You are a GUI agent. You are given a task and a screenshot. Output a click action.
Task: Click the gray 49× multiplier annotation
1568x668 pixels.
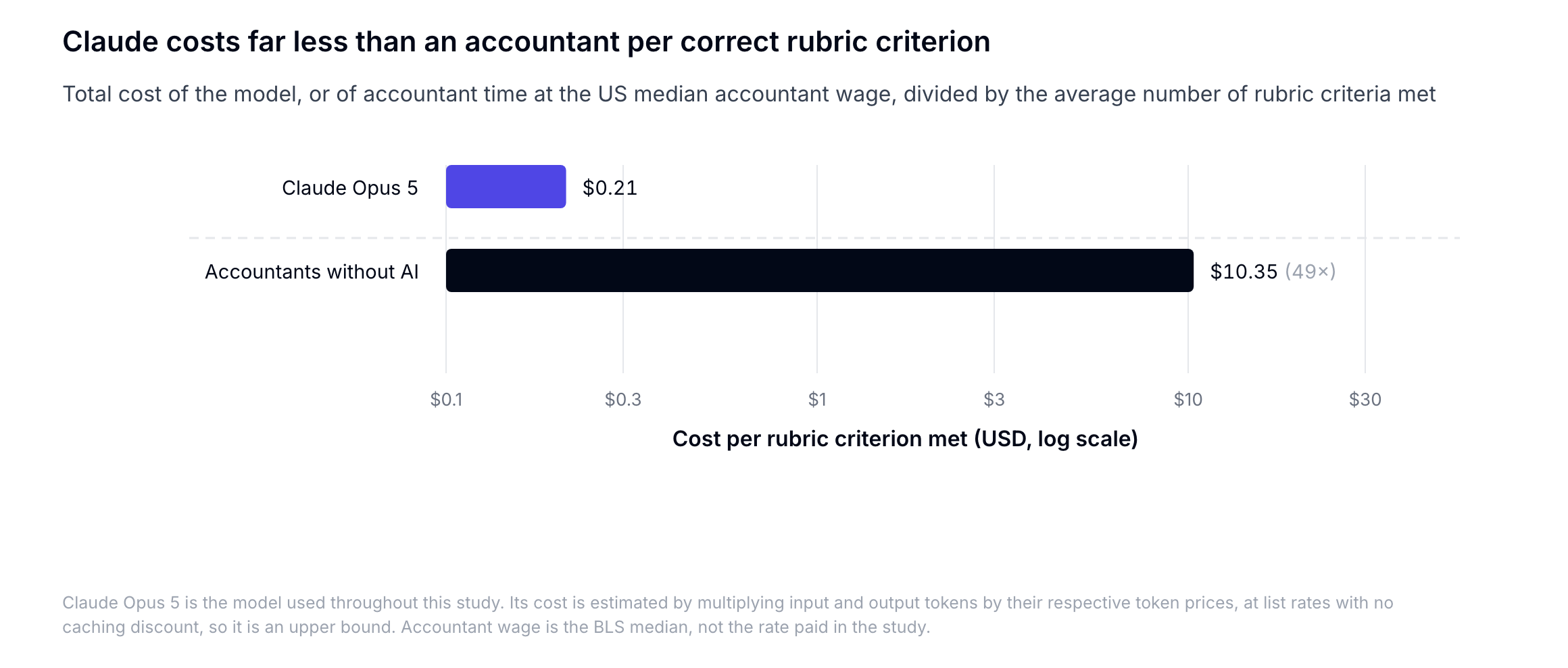(1310, 272)
